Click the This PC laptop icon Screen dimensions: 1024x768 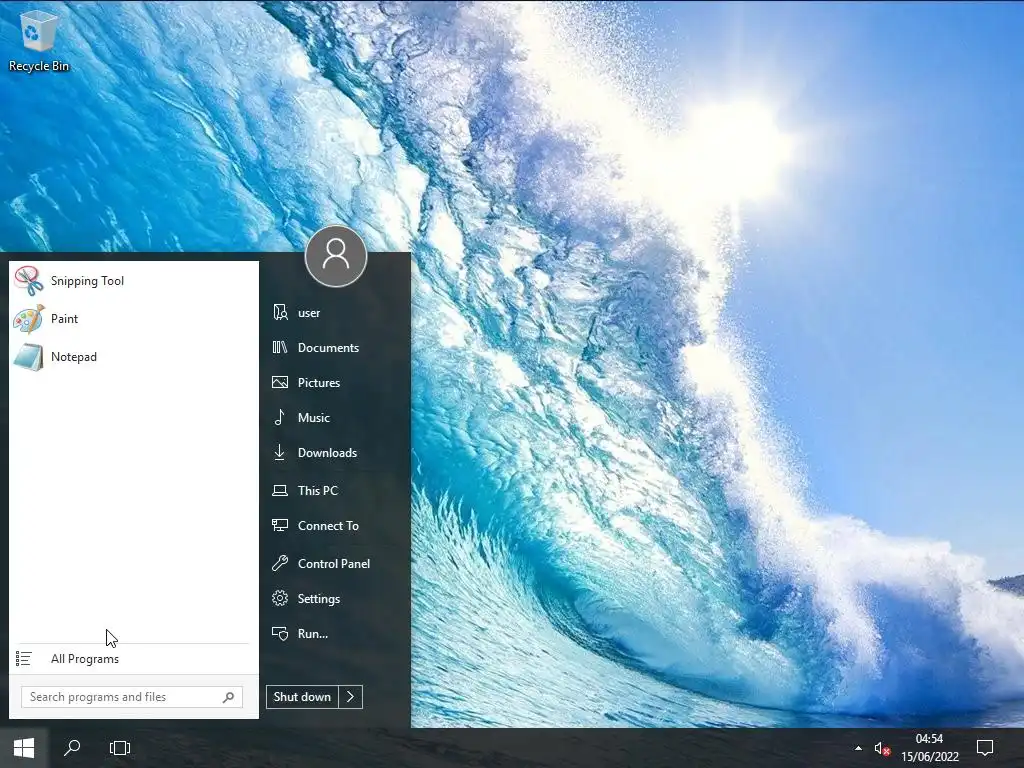[x=280, y=490]
